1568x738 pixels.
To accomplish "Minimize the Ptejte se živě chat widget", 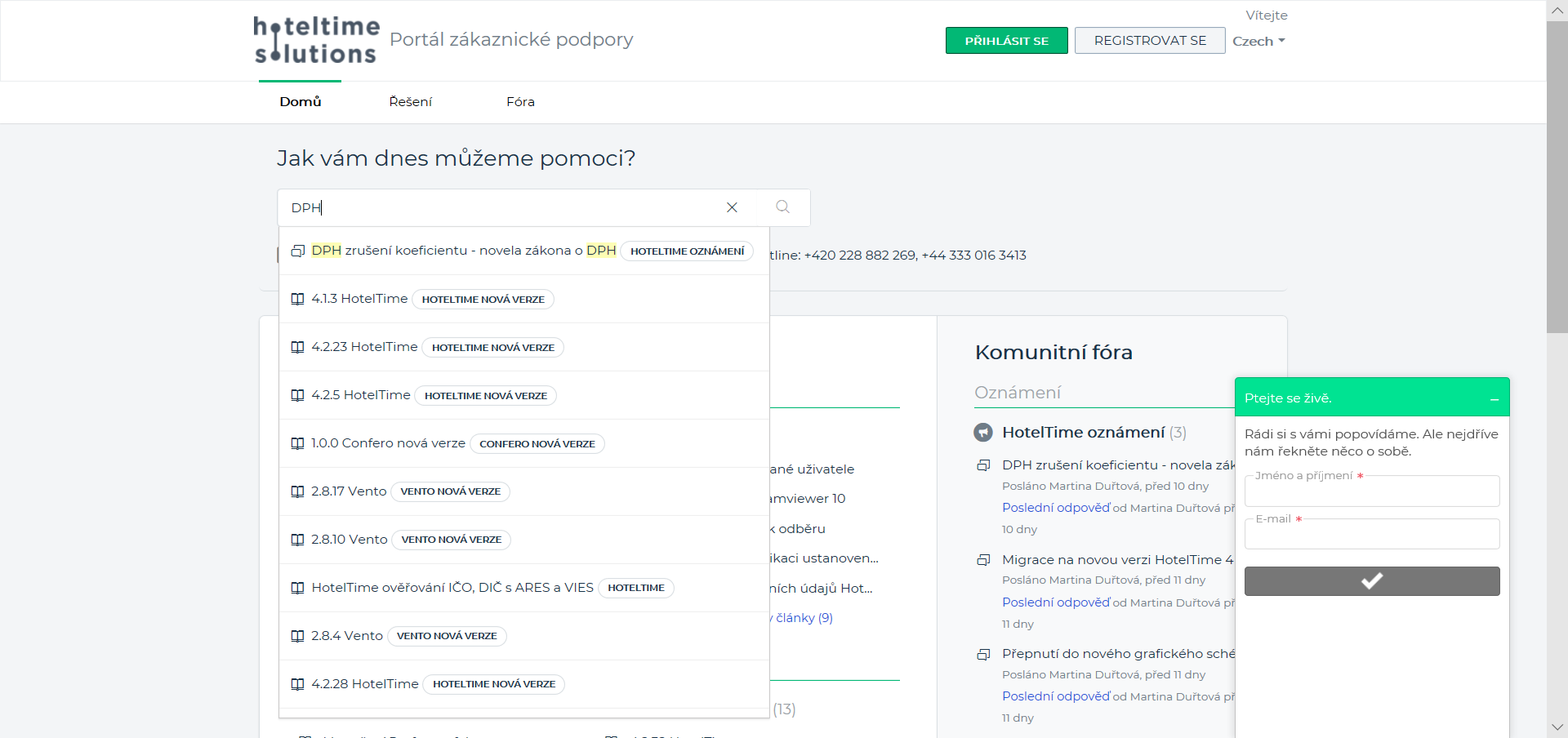I will (1494, 399).
